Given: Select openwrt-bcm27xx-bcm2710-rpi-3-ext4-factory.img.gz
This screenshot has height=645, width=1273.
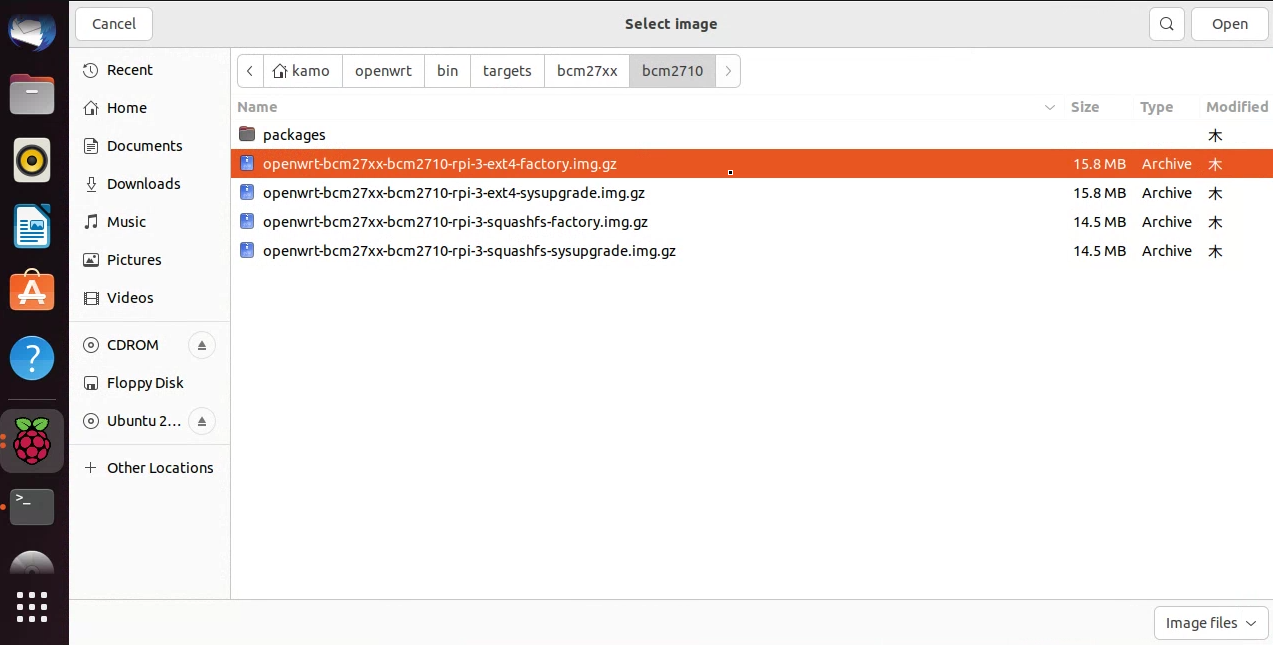Looking at the screenshot, I should pos(752,164).
